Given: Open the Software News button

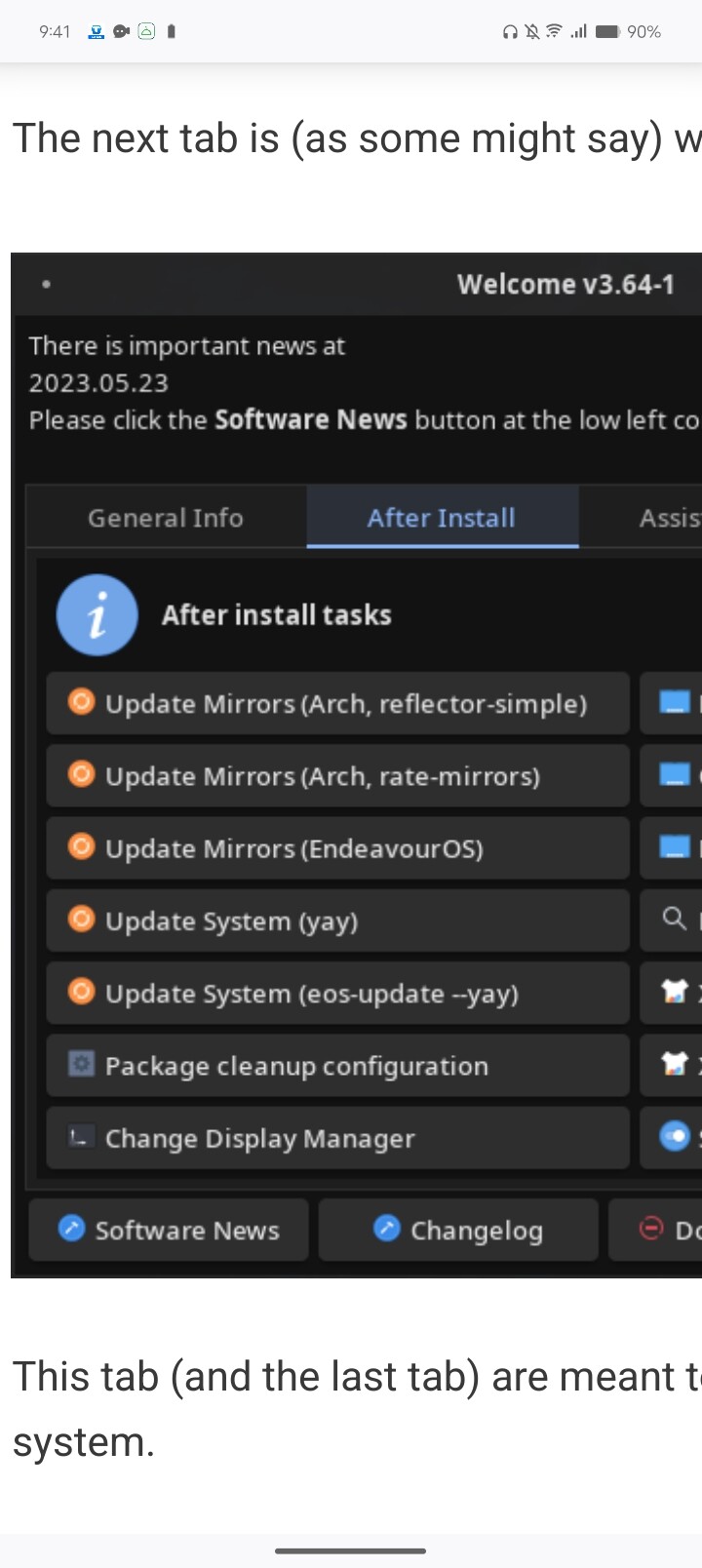Looking at the screenshot, I should pos(169,1231).
